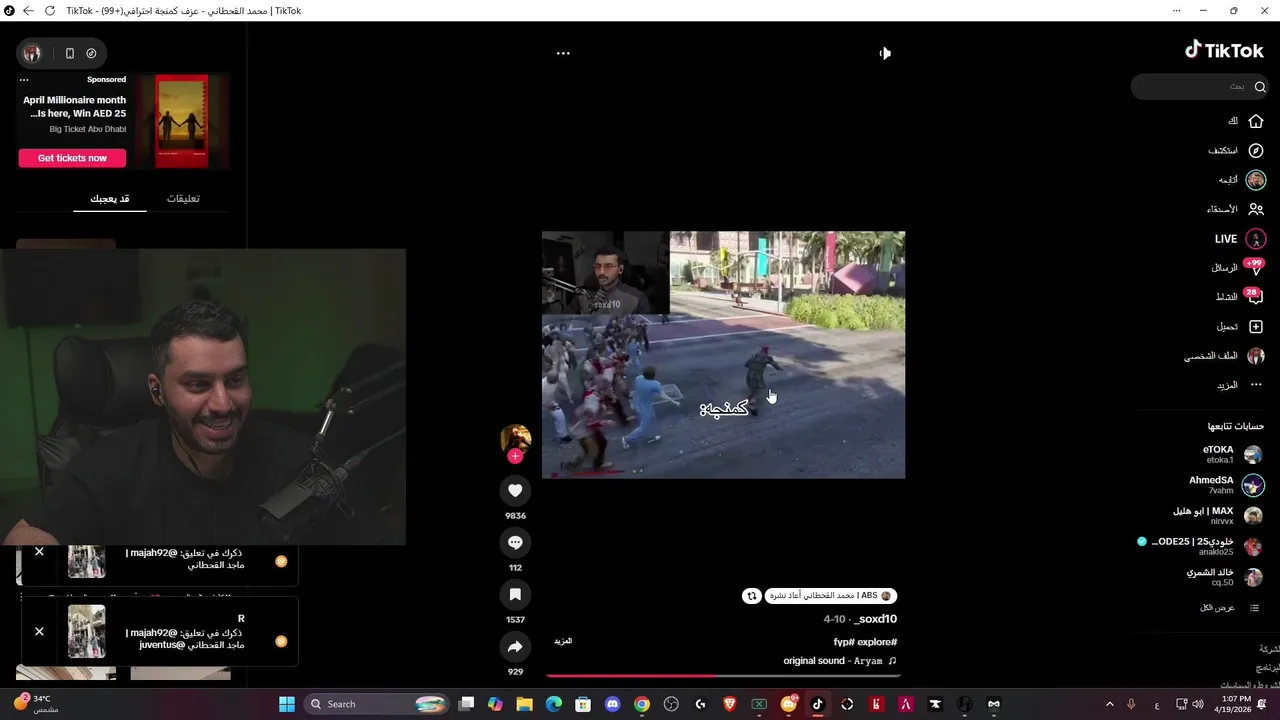Dismiss the lower notification mentioning juventus
Image resolution: width=1280 pixels, height=720 pixels.
[x=39, y=631]
